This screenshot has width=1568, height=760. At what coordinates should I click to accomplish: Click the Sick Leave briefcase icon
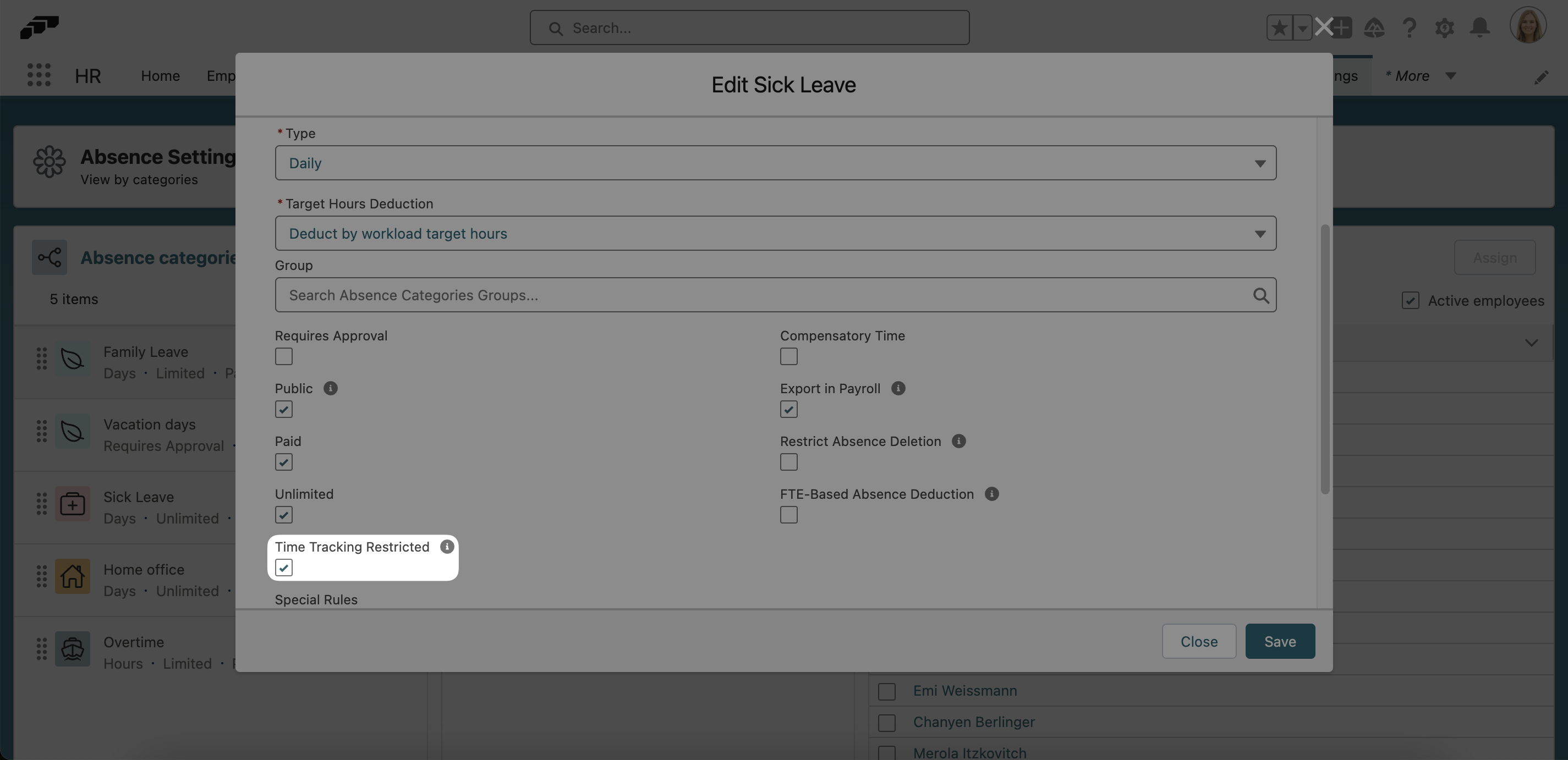pyautogui.click(x=72, y=504)
